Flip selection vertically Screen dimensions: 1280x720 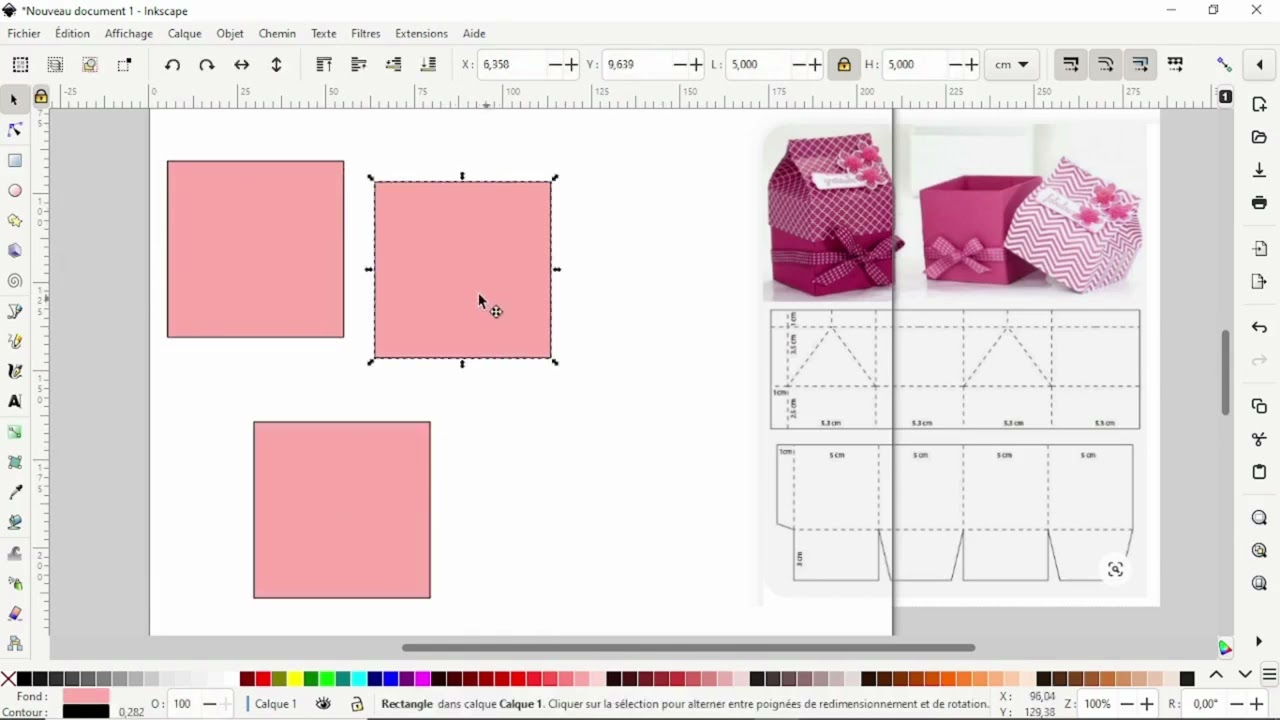coord(277,64)
